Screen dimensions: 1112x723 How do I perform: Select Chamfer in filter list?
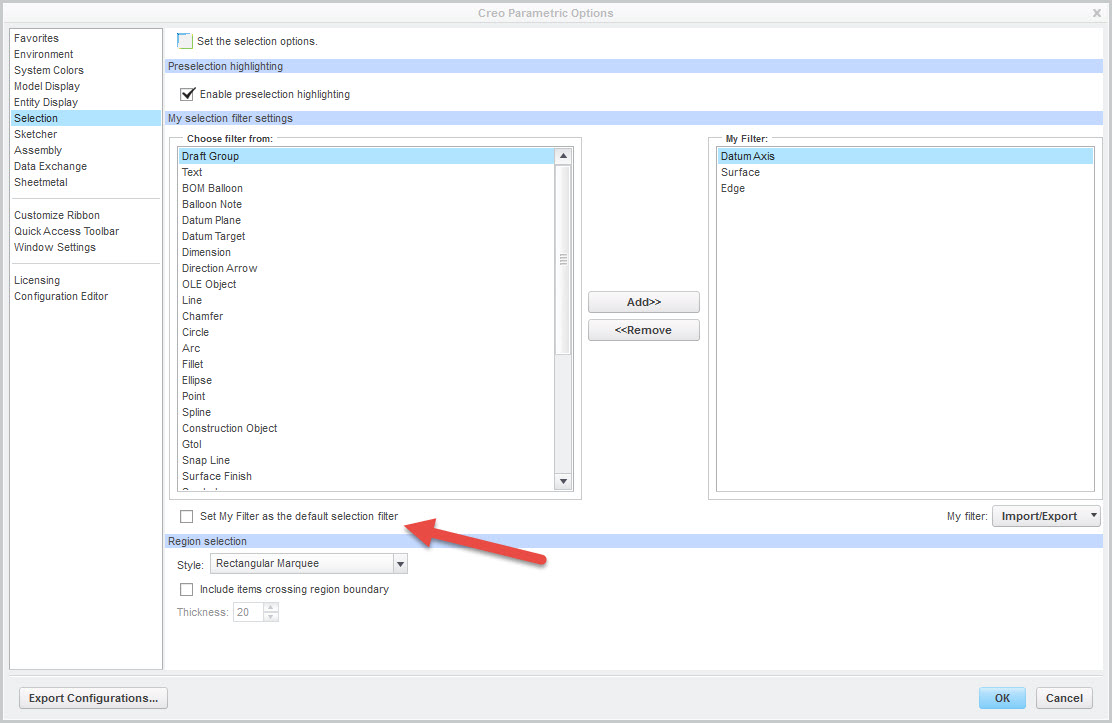366,316
